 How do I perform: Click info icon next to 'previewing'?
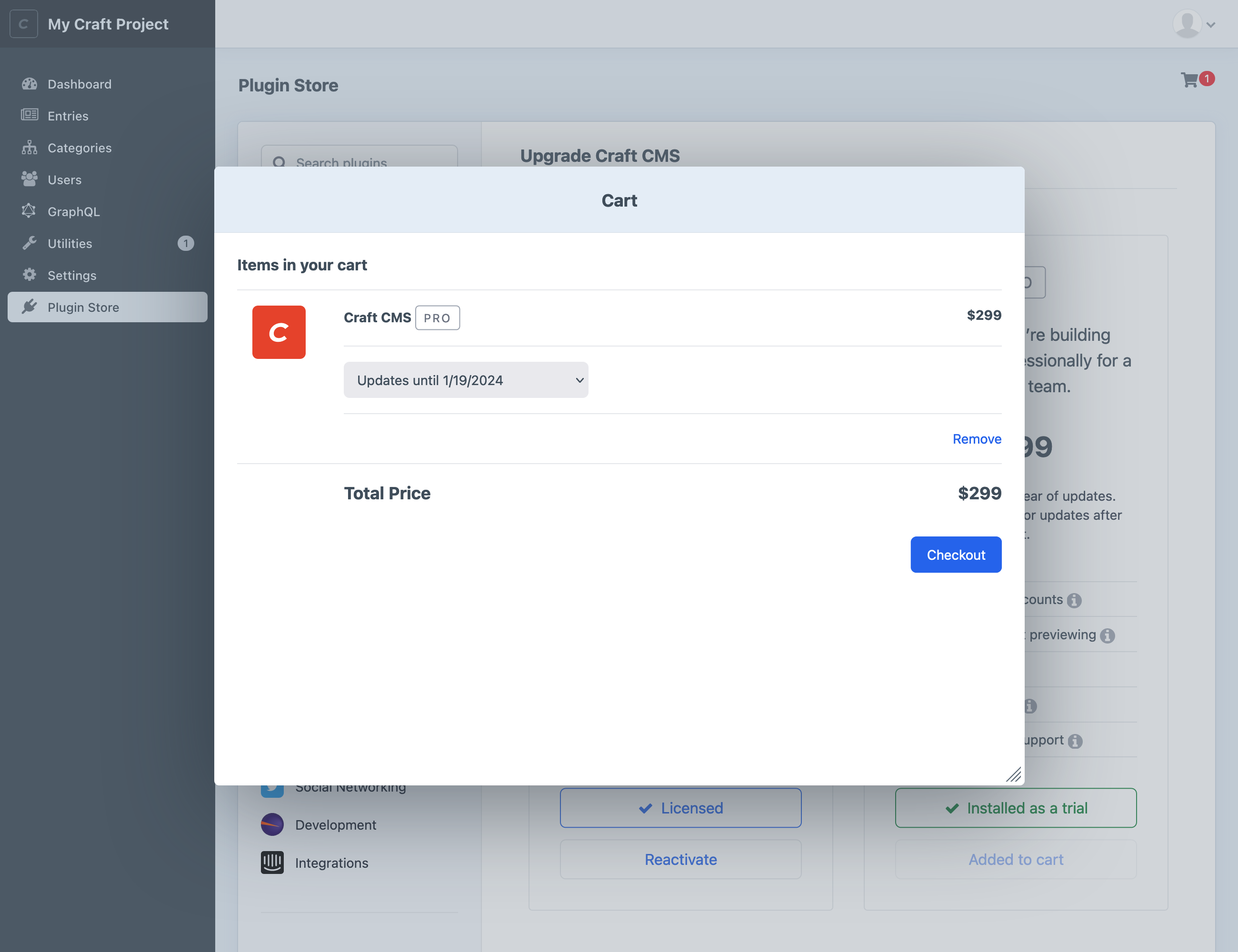[1108, 636]
